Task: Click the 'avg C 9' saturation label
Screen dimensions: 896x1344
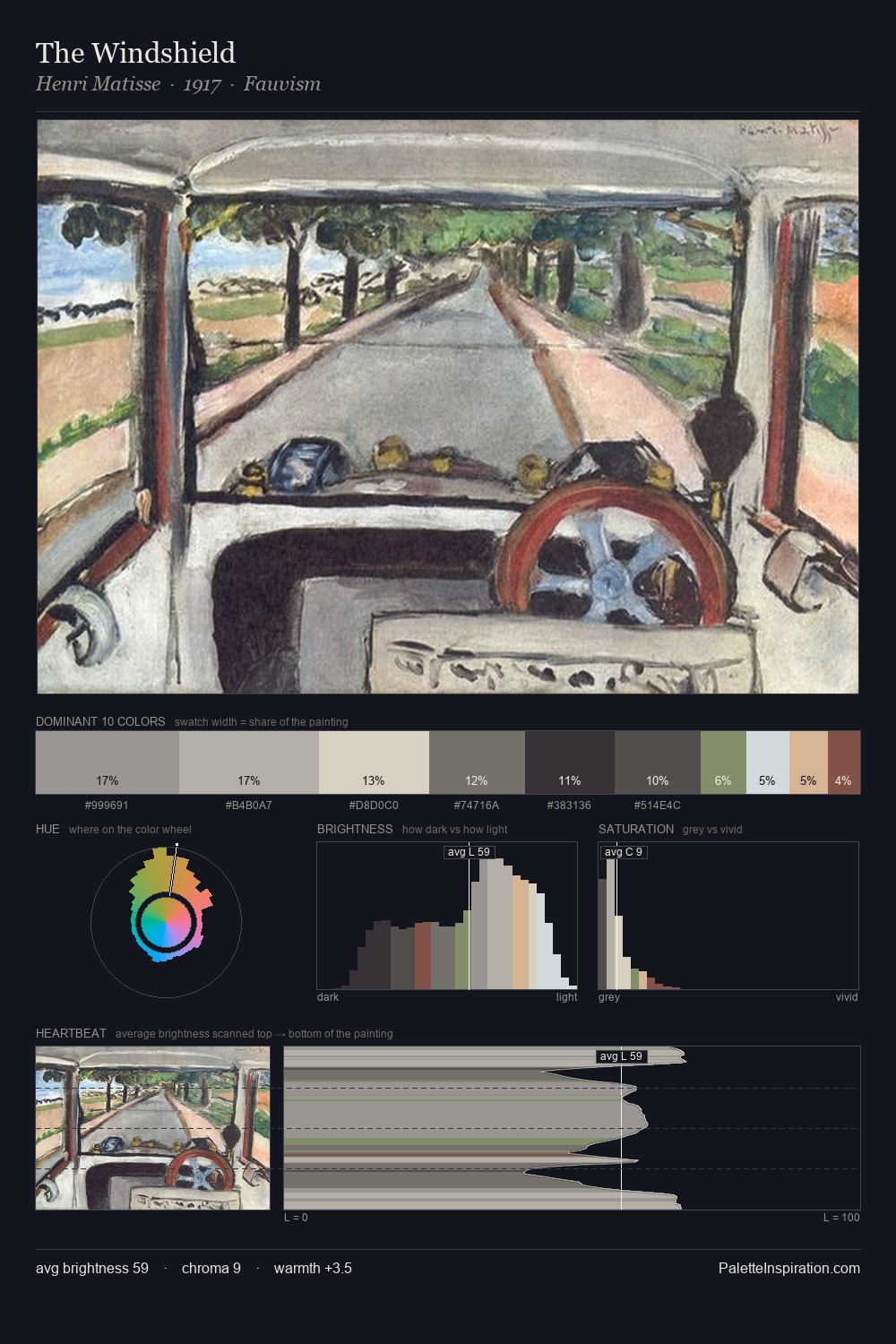Action: 624,852
